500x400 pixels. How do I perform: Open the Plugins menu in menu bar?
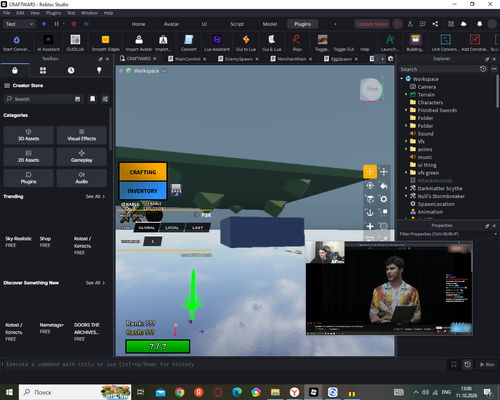point(53,13)
